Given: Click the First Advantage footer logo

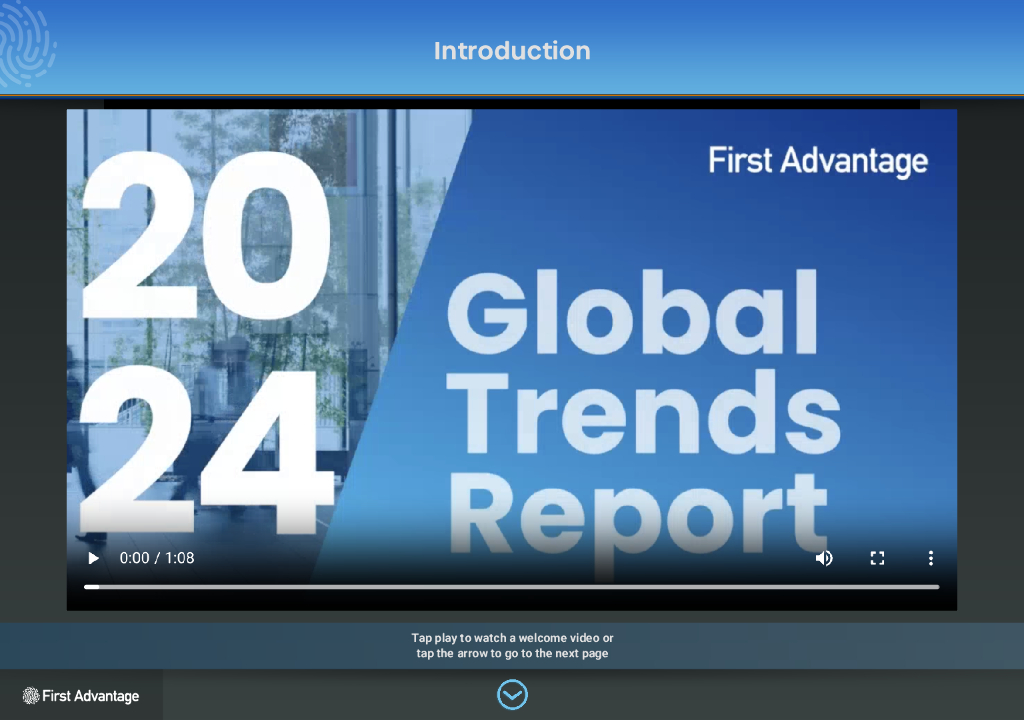Looking at the screenshot, I should pyautogui.click(x=81, y=696).
